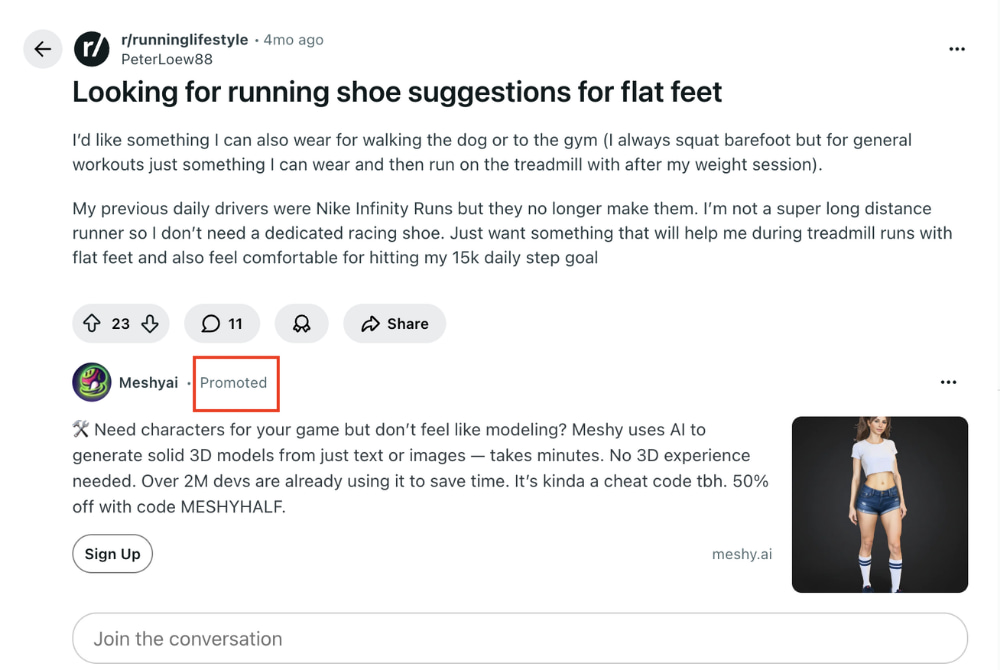1000x670 pixels.
Task: Open PeterLoew88 user profile
Action: pyautogui.click(x=166, y=59)
